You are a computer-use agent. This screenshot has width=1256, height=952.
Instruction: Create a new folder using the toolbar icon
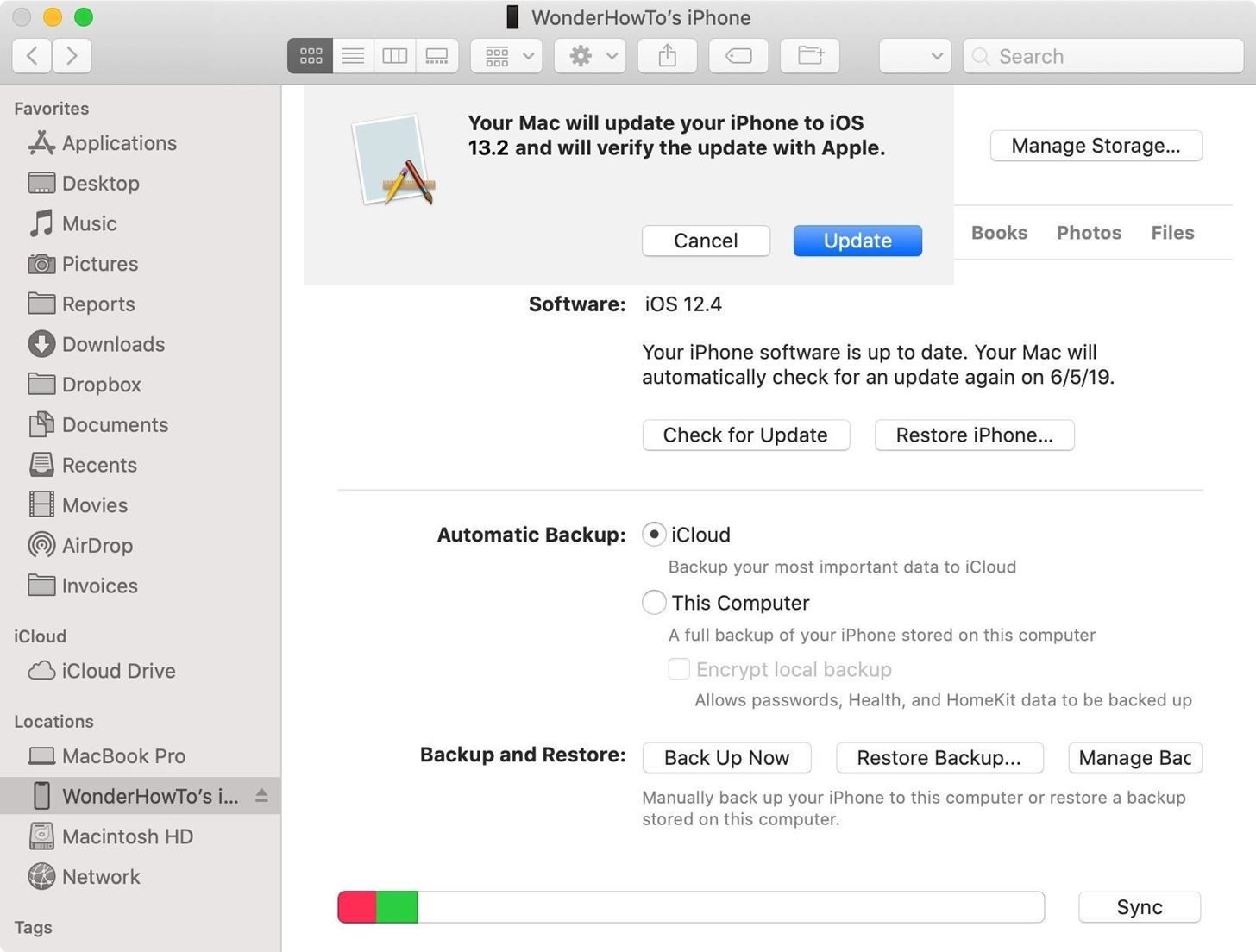[809, 55]
